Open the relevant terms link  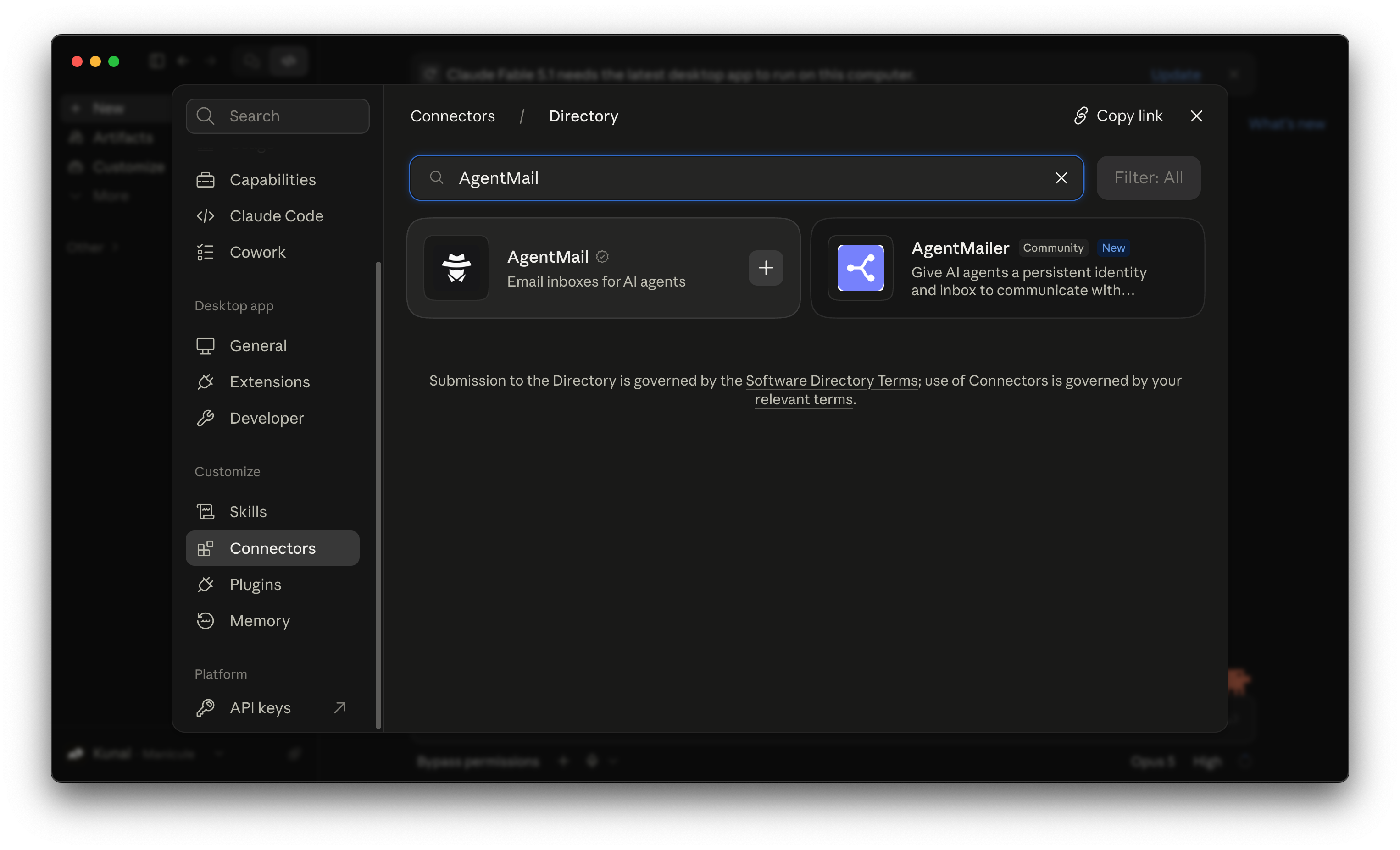803,399
